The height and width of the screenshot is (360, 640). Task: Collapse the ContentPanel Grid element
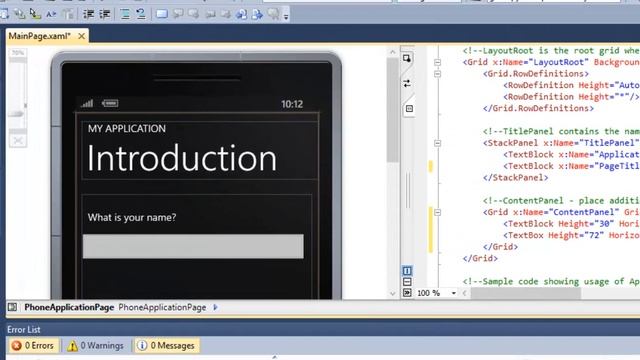click(438, 213)
